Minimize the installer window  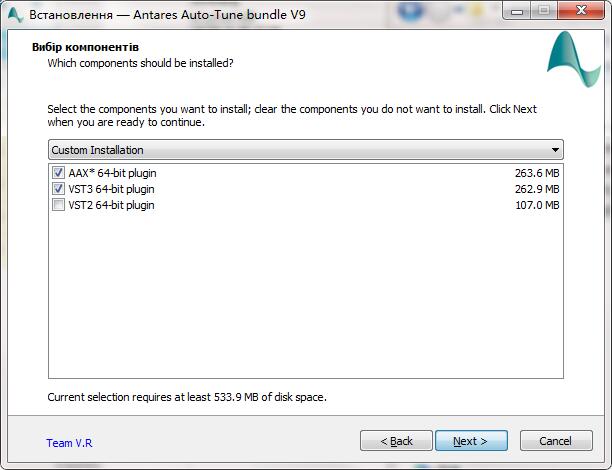pos(517,11)
